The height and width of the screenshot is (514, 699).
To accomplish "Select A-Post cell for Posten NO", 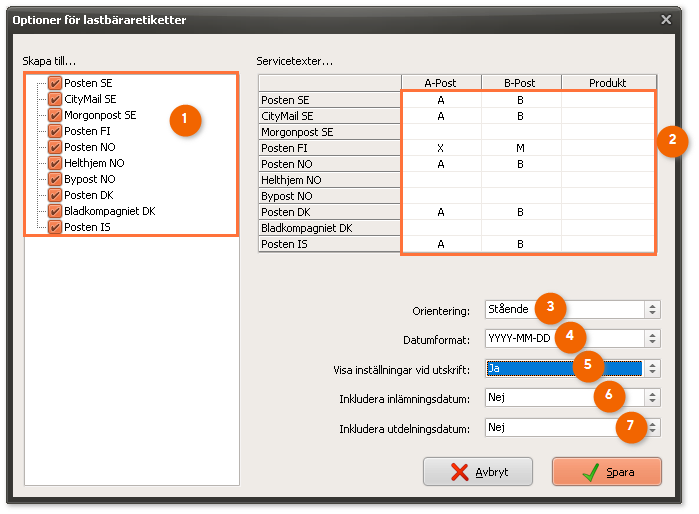I will click(x=441, y=164).
